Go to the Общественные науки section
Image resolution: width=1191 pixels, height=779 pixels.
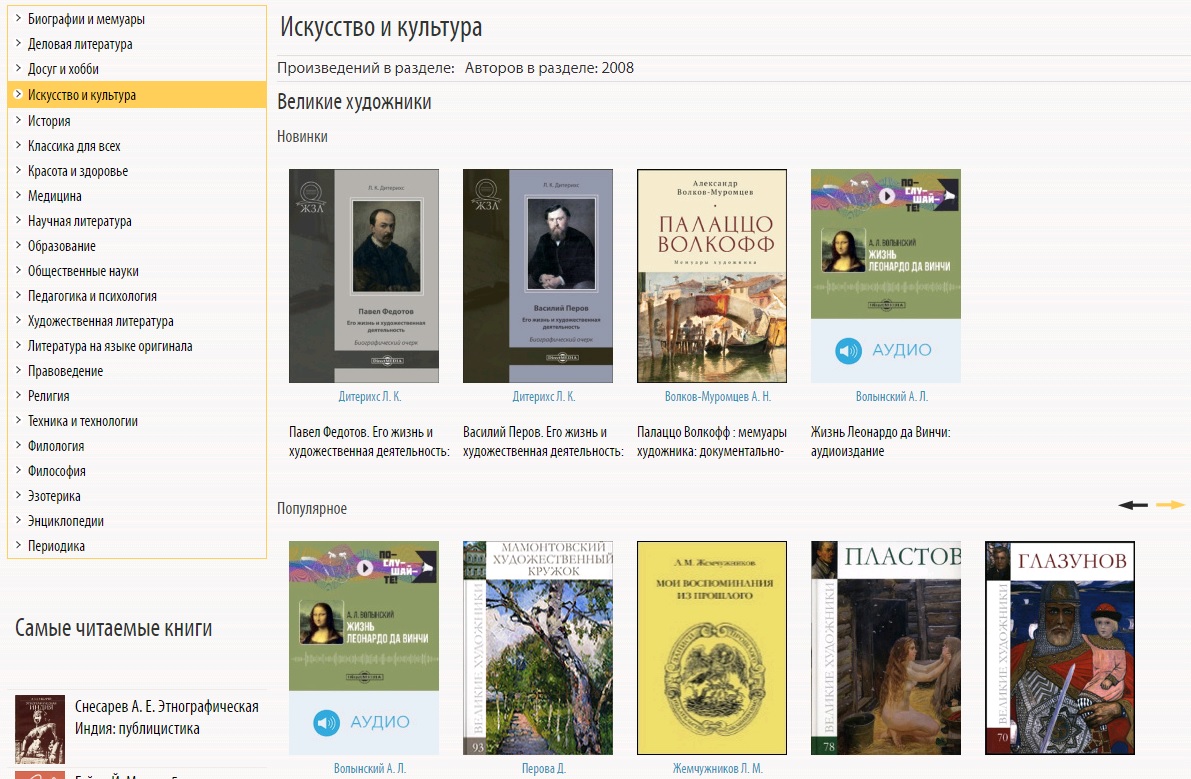(x=83, y=271)
